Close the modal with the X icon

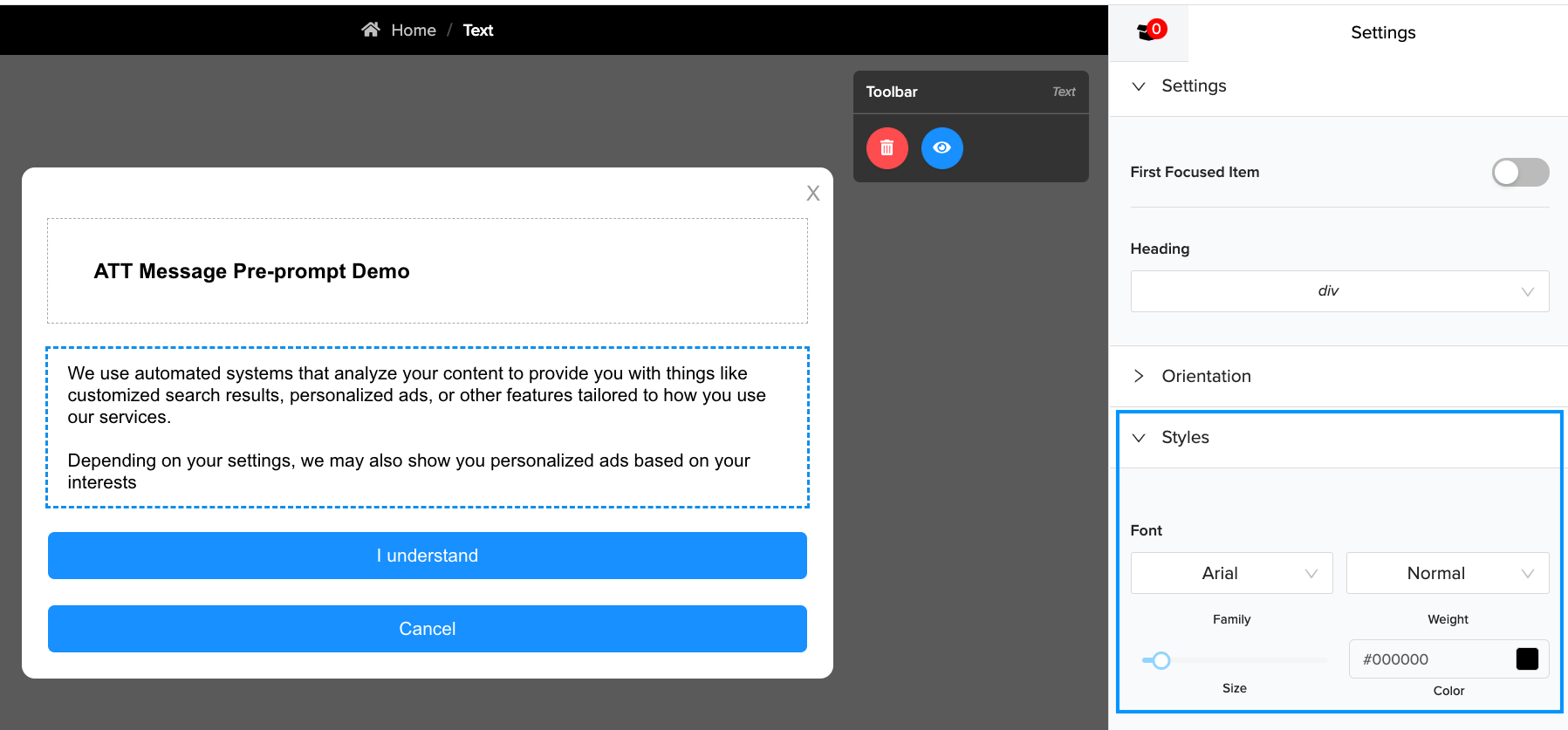(812, 194)
